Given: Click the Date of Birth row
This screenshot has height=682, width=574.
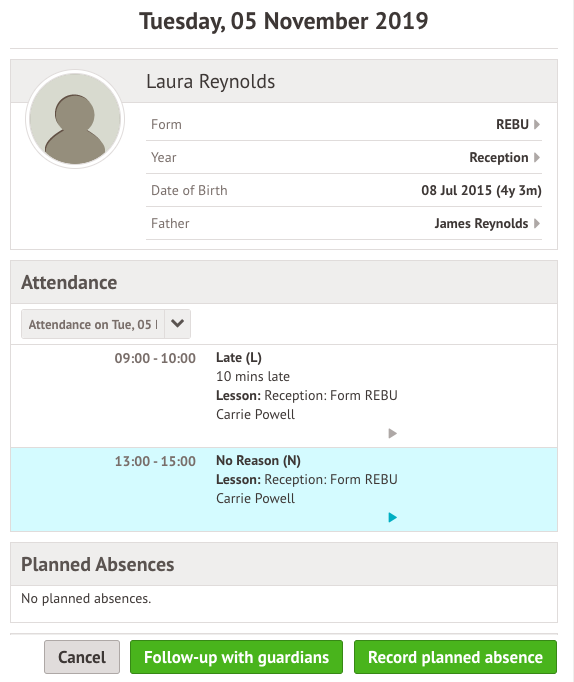Looking at the screenshot, I should click(x=344, y=191).
